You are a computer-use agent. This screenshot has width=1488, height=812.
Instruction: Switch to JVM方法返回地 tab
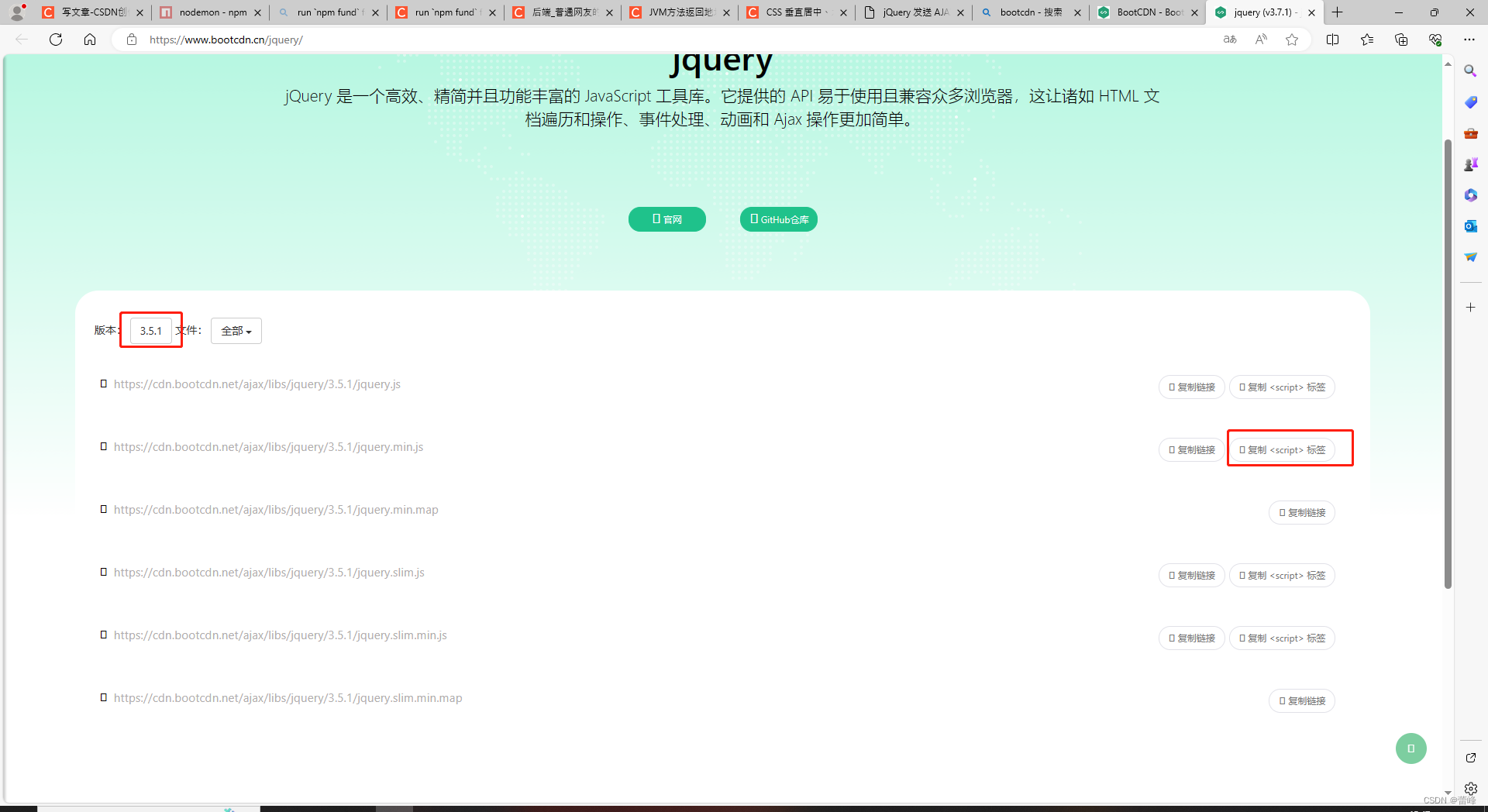[679, 12]
